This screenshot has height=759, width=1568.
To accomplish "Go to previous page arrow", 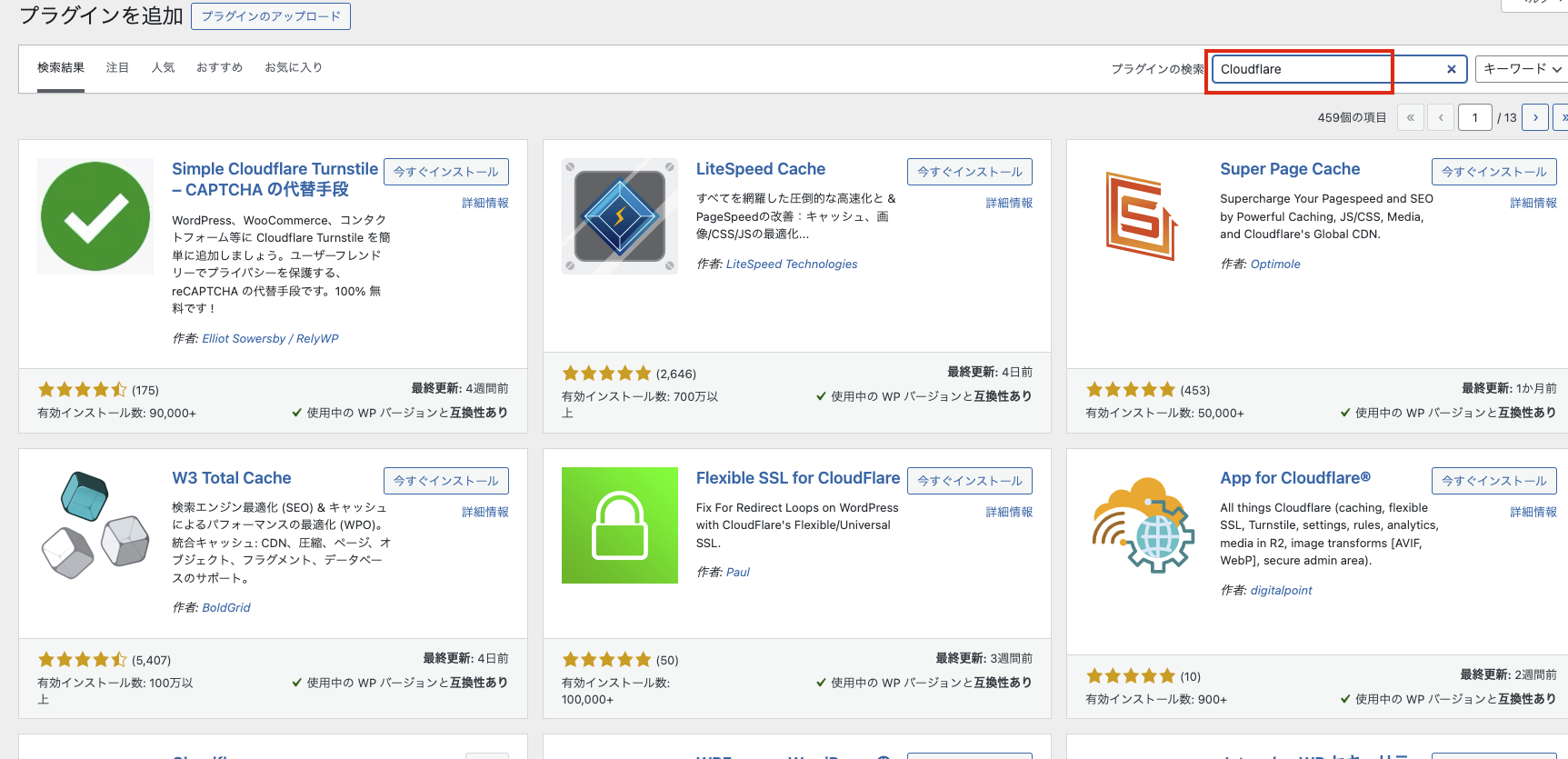I will [x=1441, y=117].
